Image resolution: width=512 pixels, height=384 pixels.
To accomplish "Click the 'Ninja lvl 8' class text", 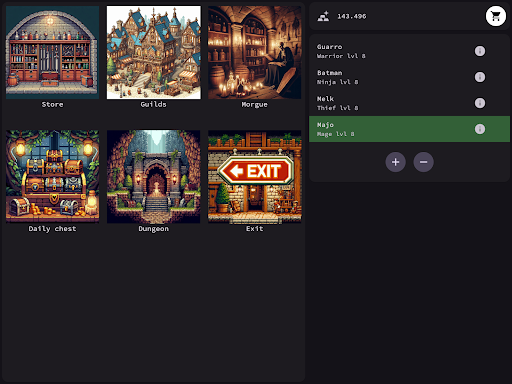I will (337, 82).
